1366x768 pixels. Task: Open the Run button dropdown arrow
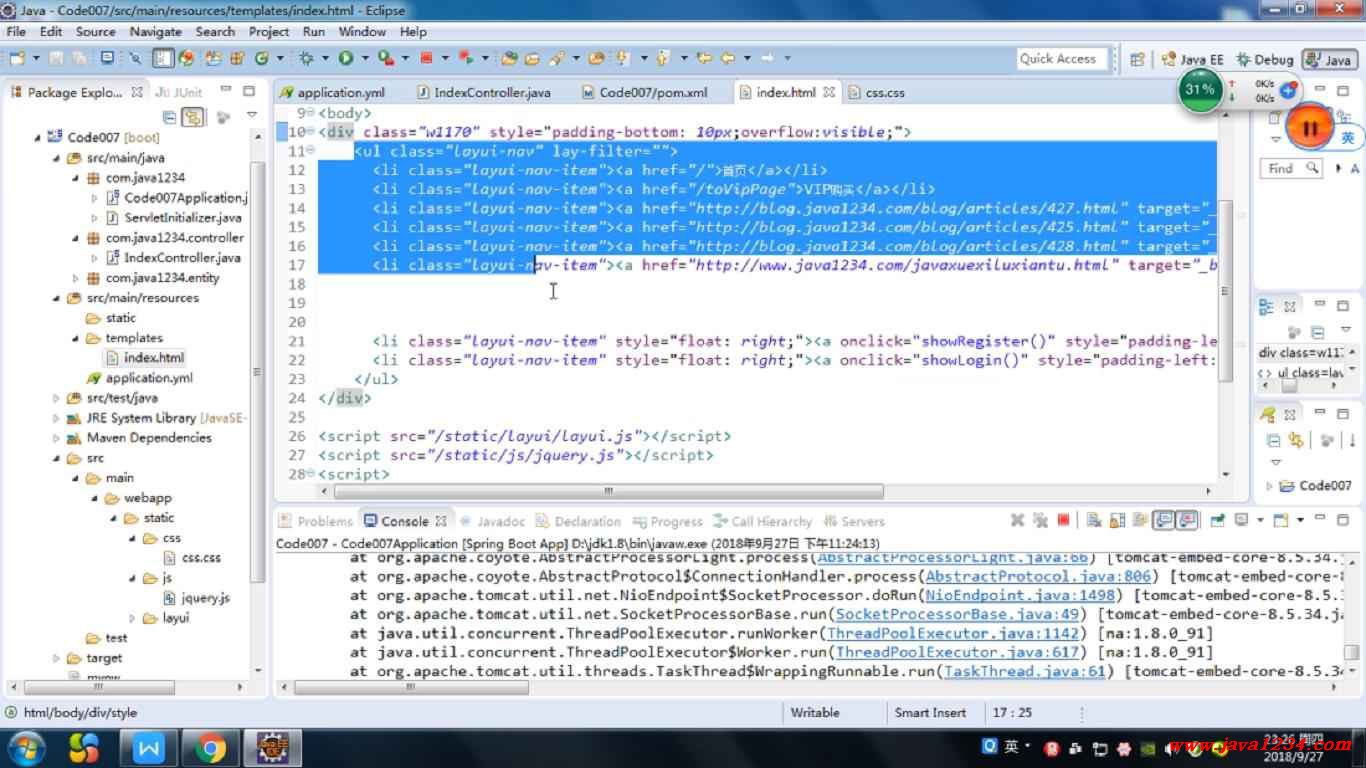click(x=365, y=58)
